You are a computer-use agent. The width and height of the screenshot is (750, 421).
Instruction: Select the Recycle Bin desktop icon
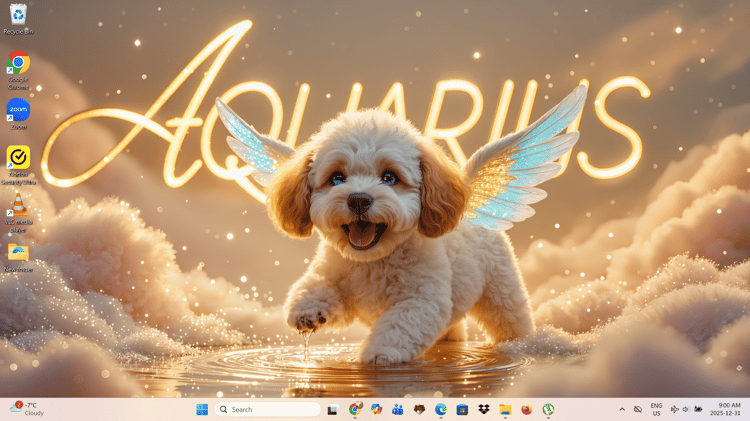[18, 19]
